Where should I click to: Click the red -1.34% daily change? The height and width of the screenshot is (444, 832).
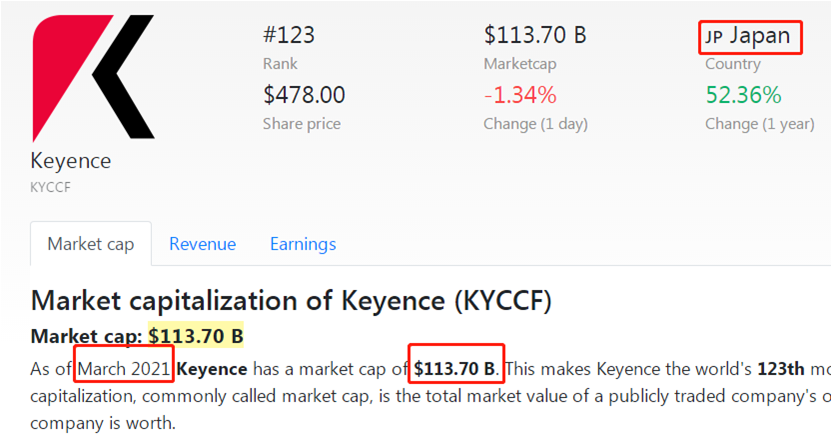(x=520, y=95)
